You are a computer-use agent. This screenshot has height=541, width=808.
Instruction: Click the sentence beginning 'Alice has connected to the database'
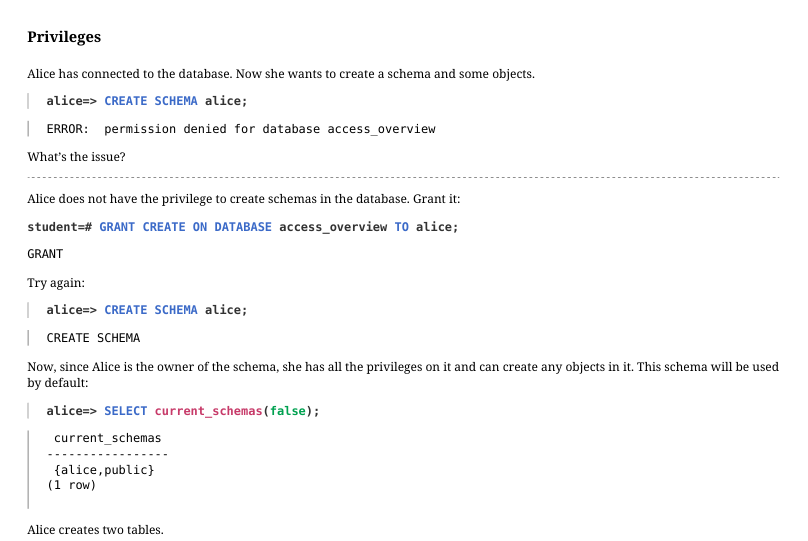(x=281, y=74)
